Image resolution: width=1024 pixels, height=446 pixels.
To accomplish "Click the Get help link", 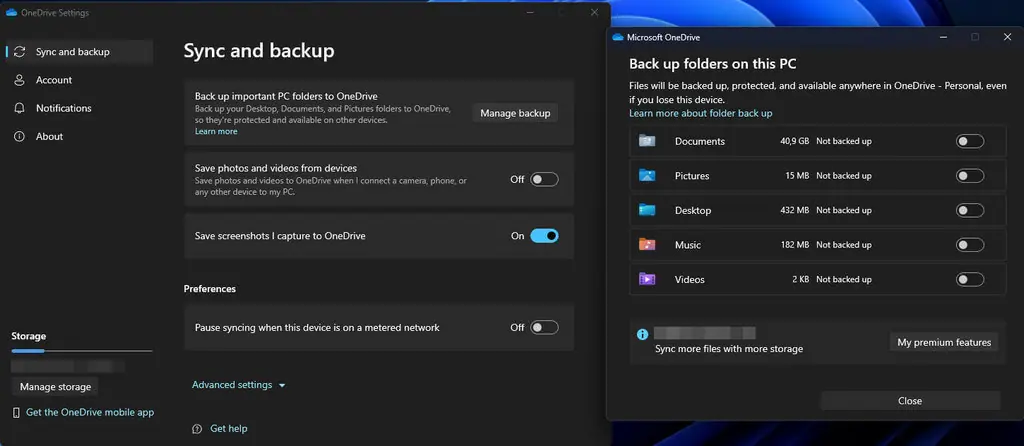I will coord(229,429).
